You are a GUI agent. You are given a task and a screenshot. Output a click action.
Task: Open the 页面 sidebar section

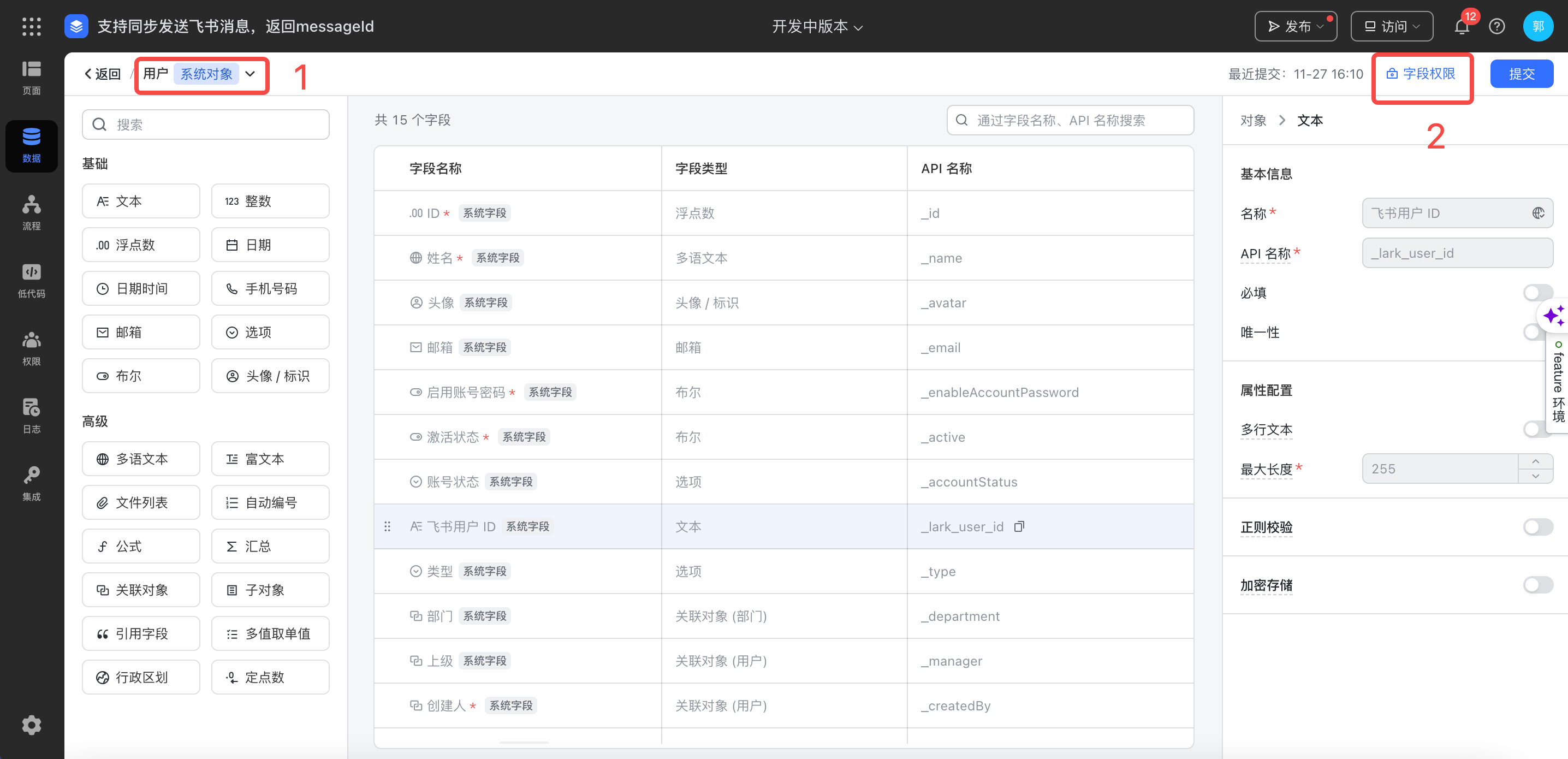[32, 78]
